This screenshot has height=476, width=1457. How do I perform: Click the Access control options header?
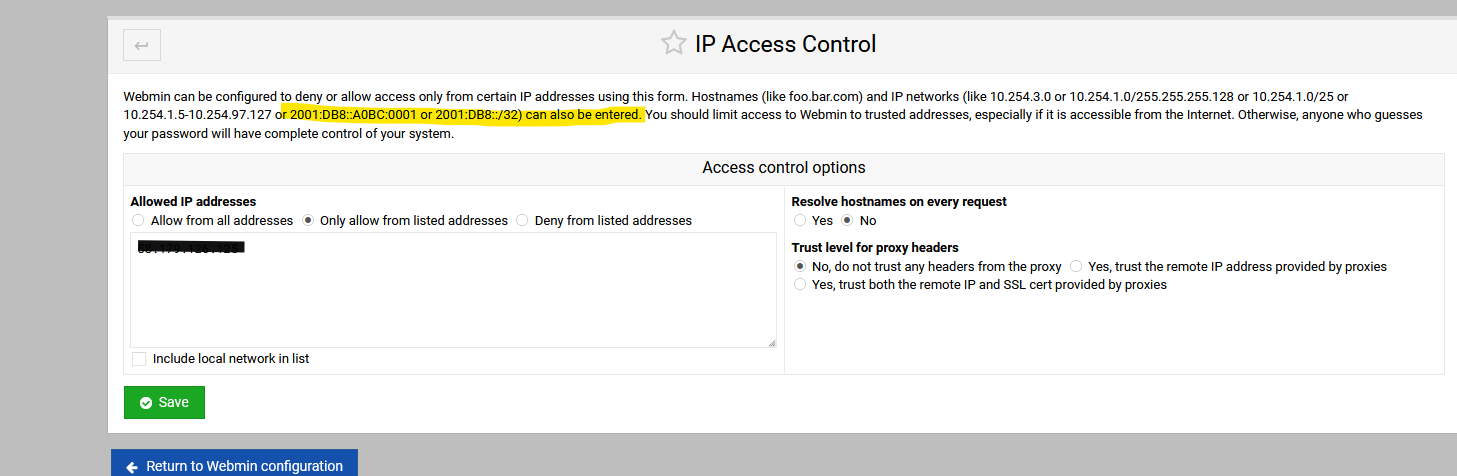tap(784, 167)
